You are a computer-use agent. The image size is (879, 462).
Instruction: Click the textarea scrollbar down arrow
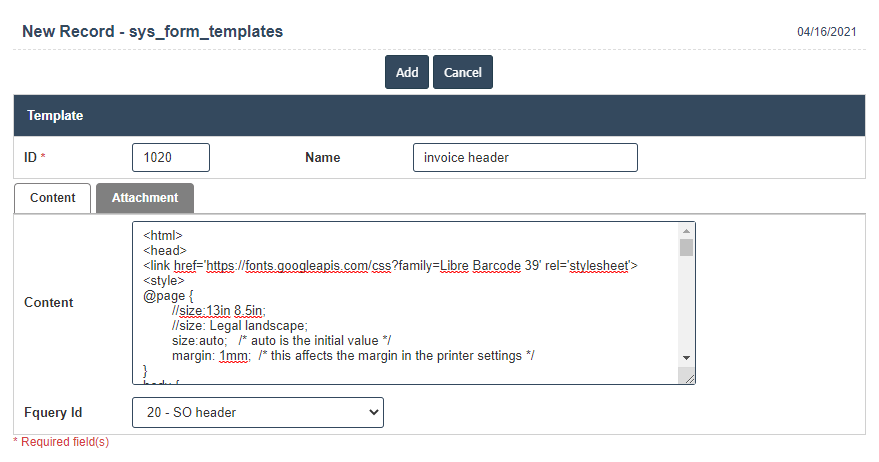686,358
